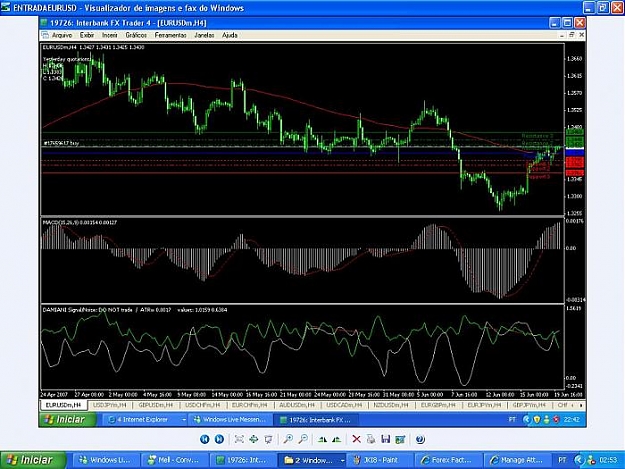Click red tray icon beside 22:42 clock
Image resolution: width=625 pixels, height=469 pixels.
coord(556,419)
